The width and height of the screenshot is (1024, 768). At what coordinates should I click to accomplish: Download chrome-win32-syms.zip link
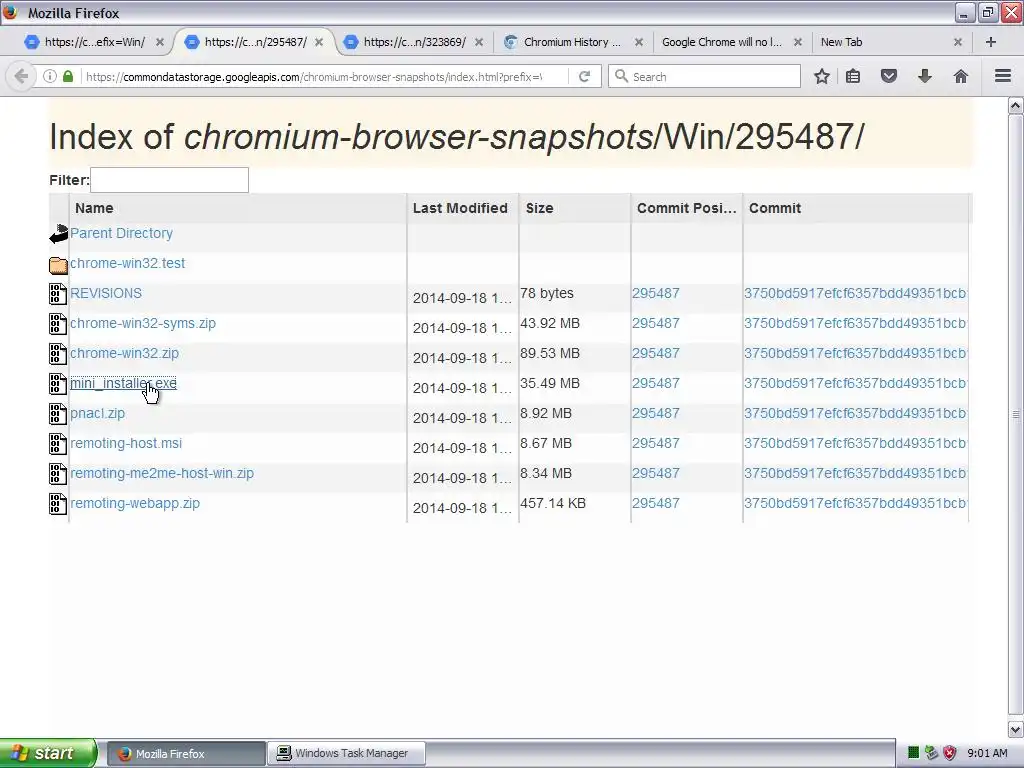coord(142,323)
